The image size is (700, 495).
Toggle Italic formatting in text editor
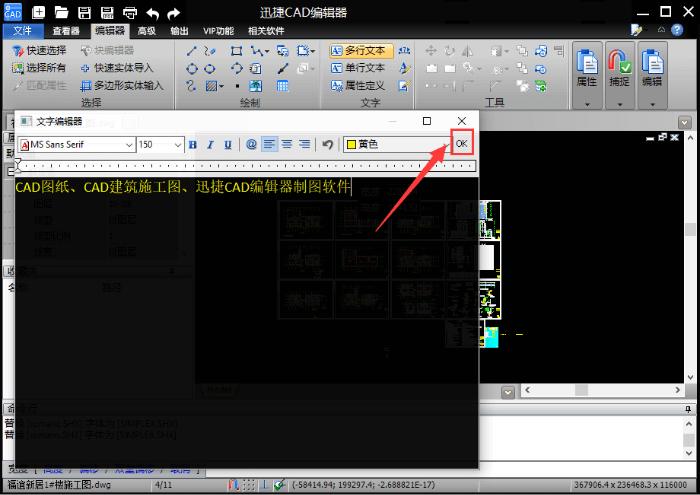coord(210,145)
